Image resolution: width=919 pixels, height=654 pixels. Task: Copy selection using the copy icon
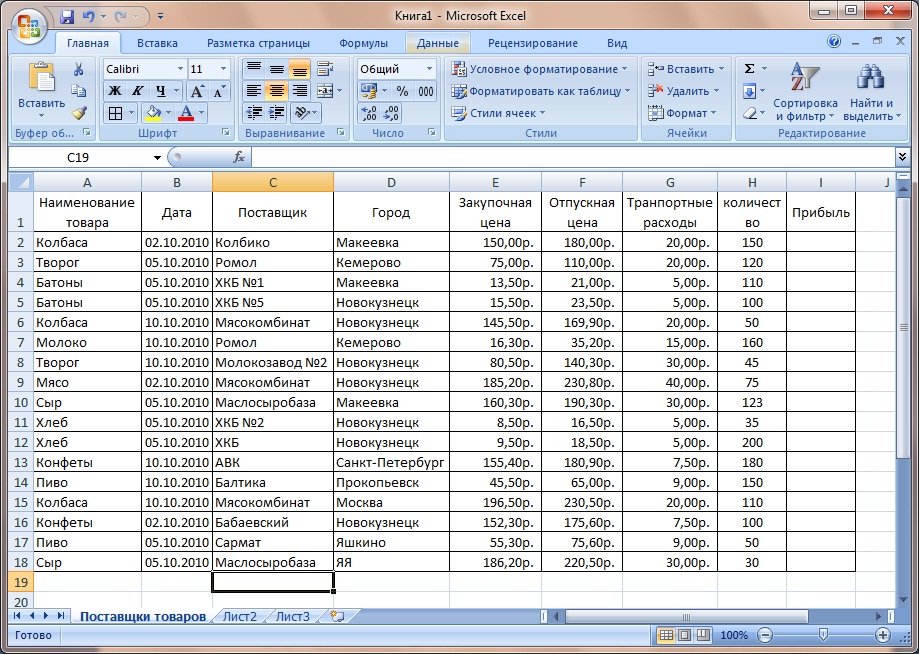79,91
